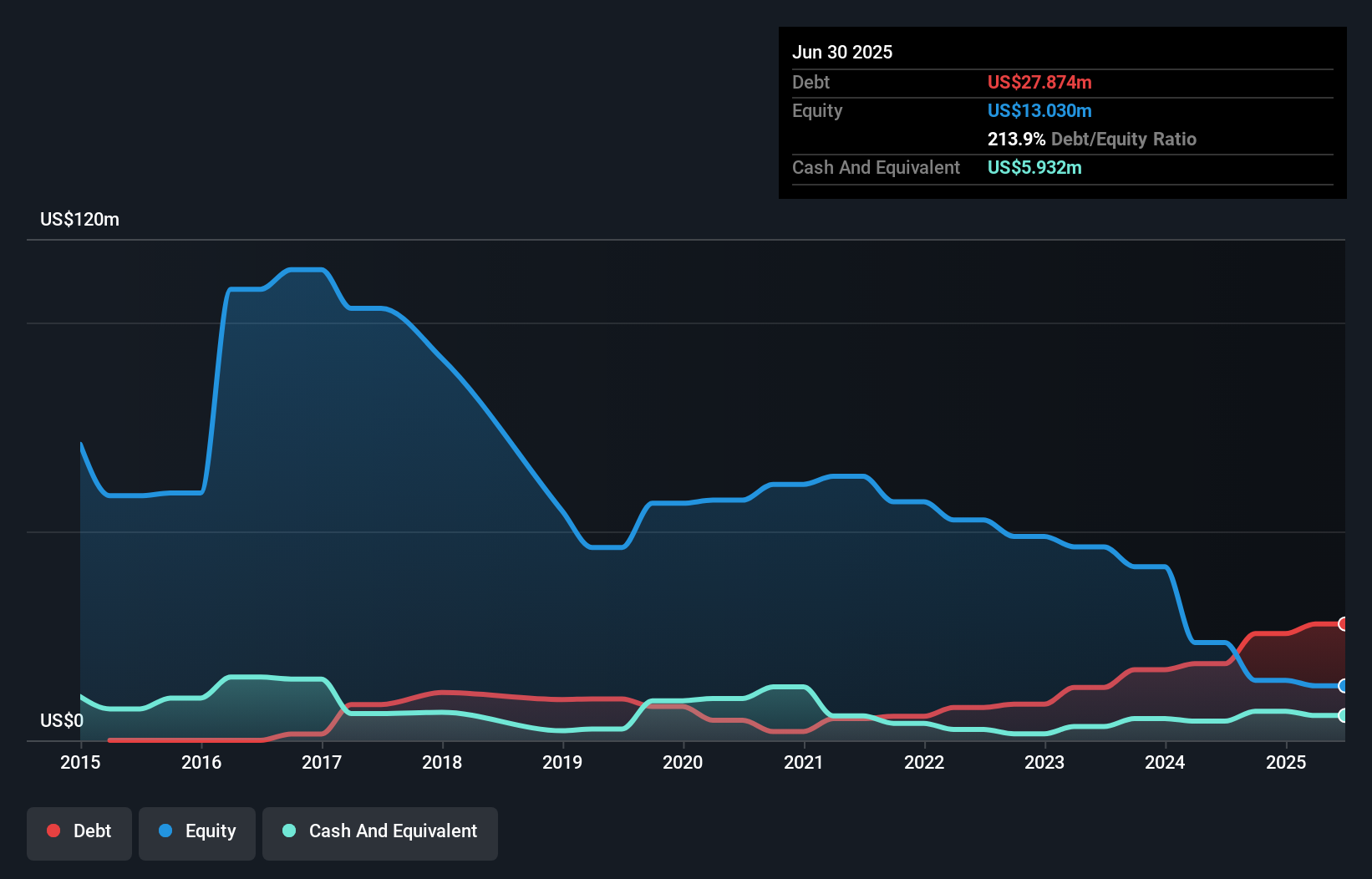1372x879 pixels.
Task: Click the US$13.030m Equity value link
Action: point(1039,110)
